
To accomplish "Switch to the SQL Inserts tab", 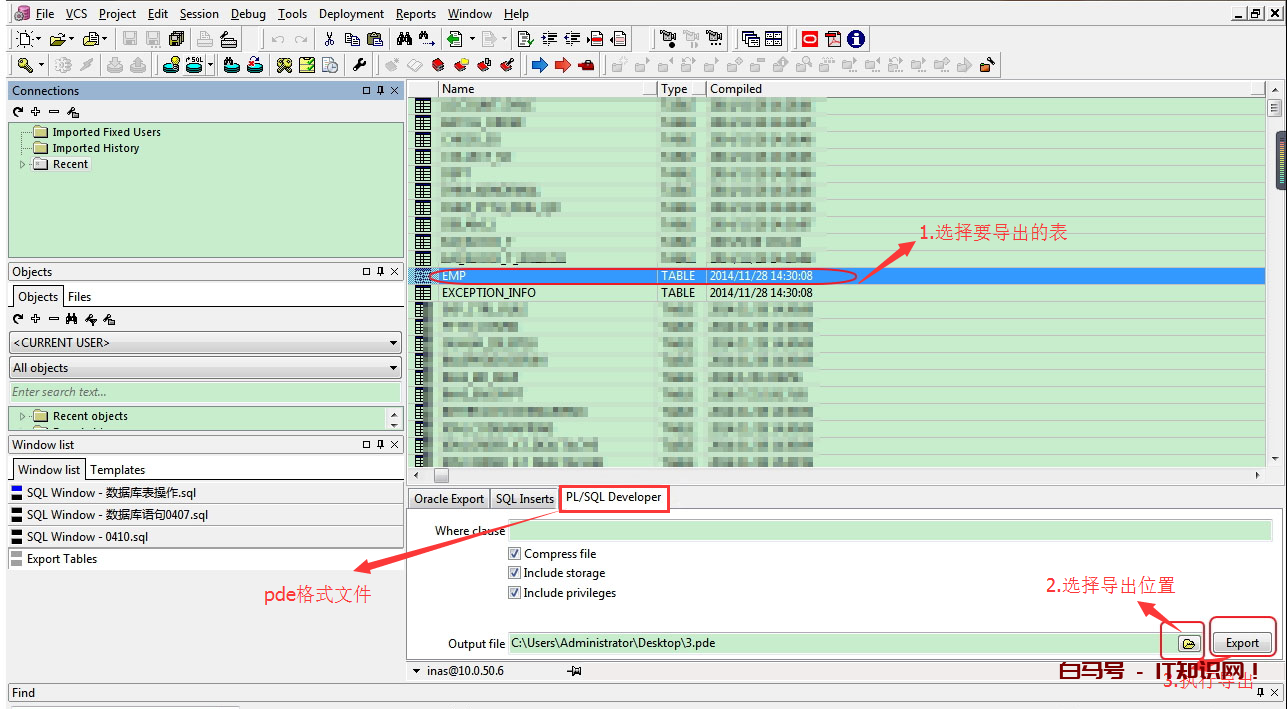I will (524, 499).
